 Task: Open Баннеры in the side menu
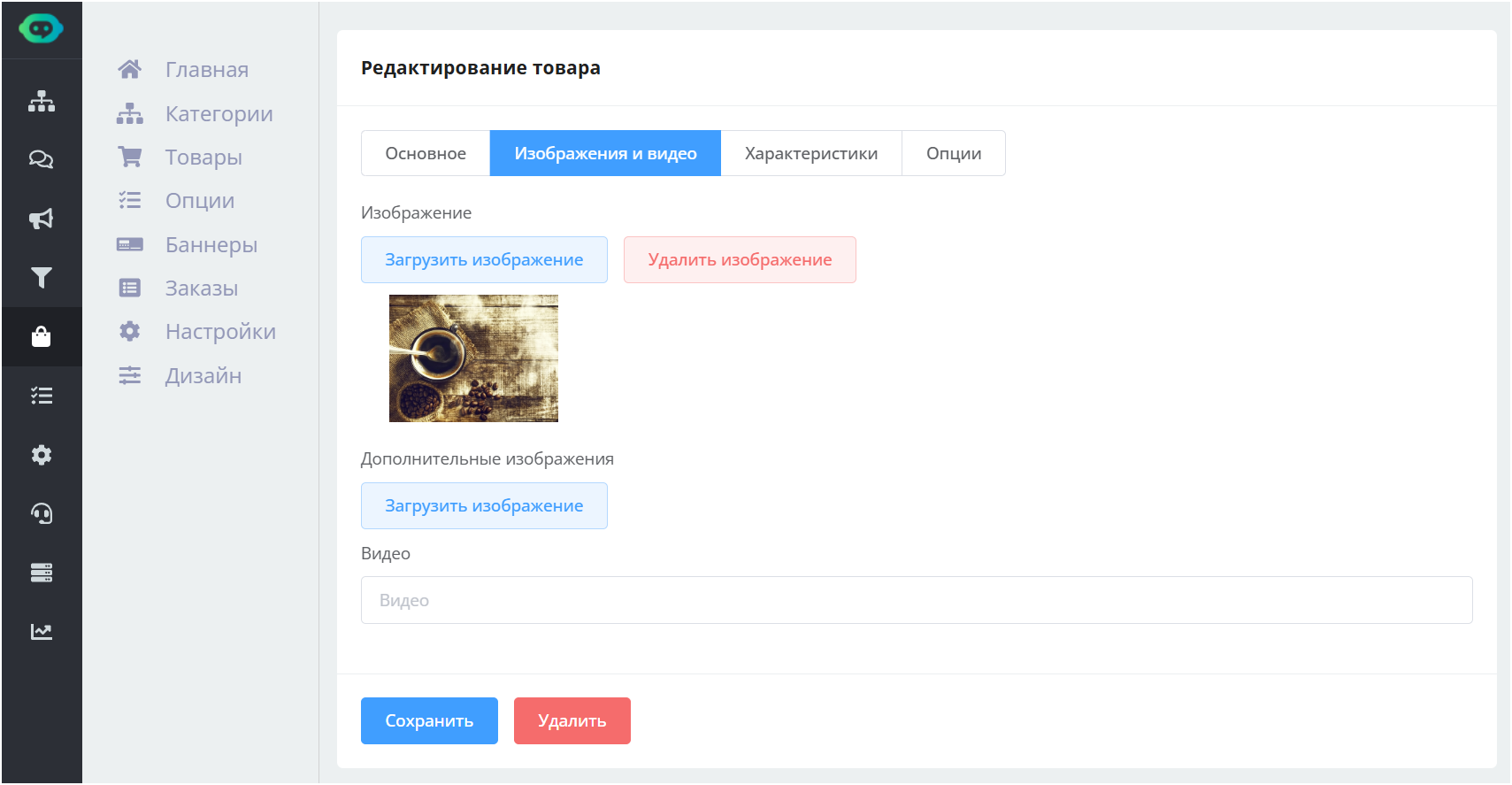(x=211, y=245)
